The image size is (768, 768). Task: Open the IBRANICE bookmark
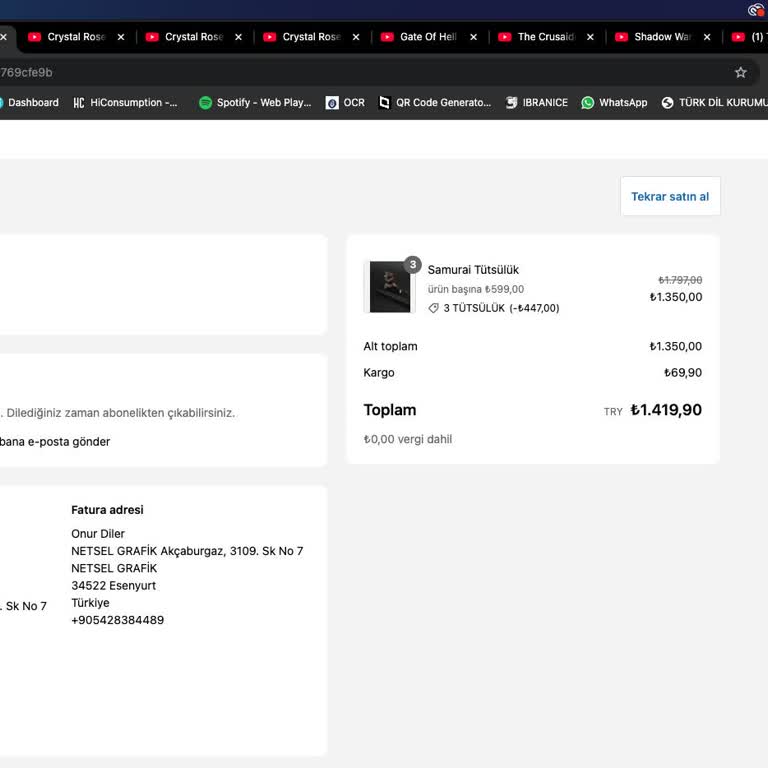tap(537, 102)
